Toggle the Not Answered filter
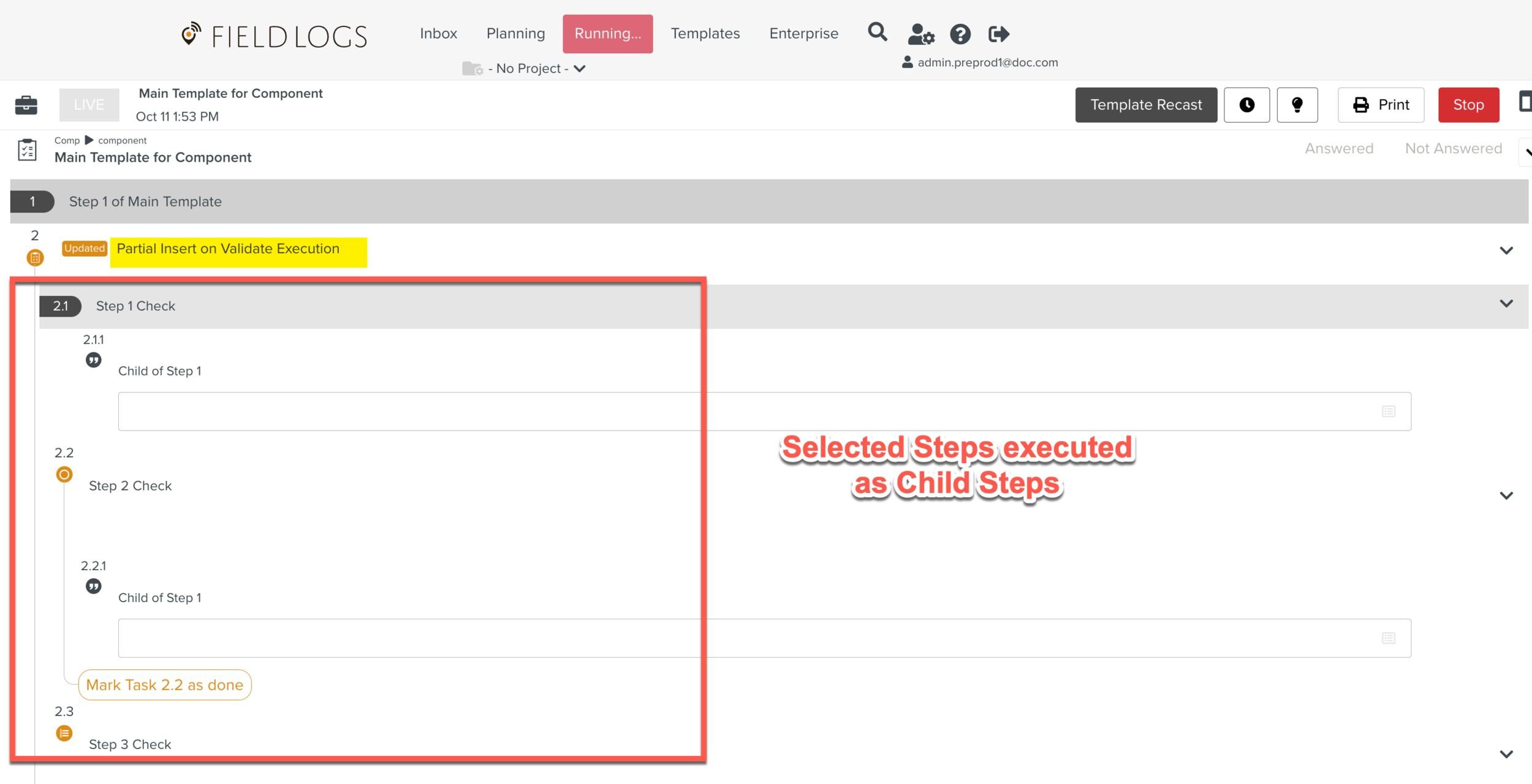Viewport: 1532px width, 784px height. click(x=1453, y=149)
